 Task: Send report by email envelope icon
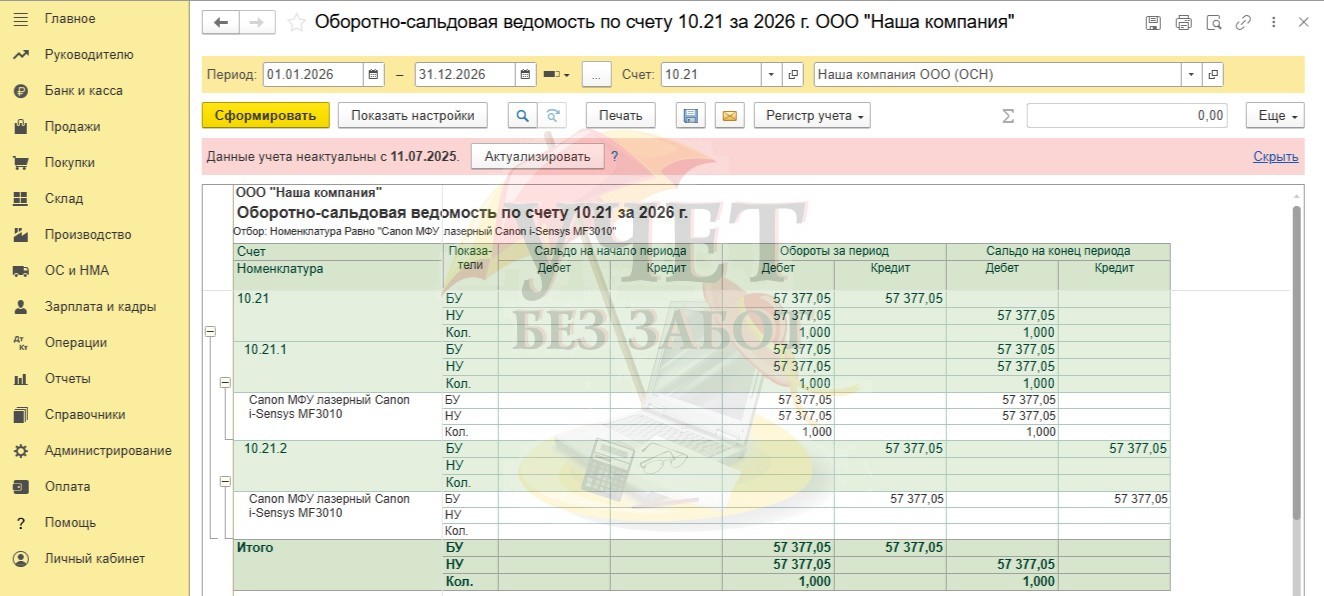click(729, 116)
